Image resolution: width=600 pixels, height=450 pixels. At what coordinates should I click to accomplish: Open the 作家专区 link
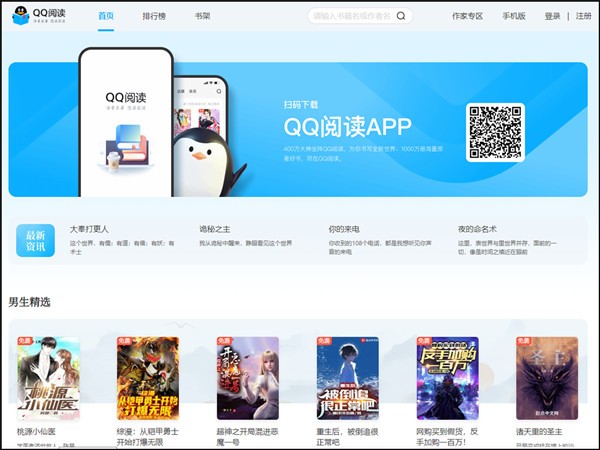click(x=467, y=16)
